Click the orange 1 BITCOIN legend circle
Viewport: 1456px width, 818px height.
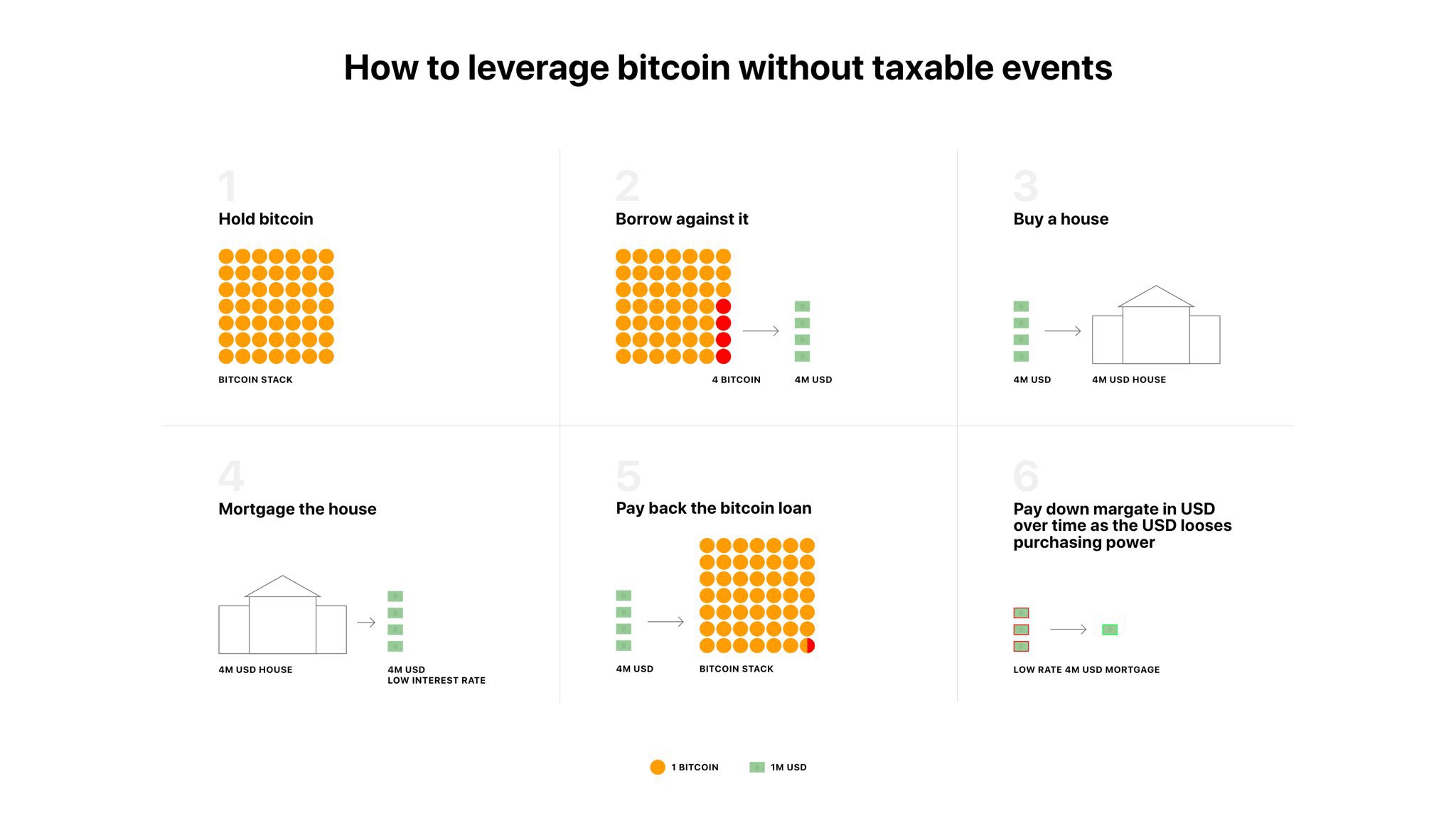(658, 767)
